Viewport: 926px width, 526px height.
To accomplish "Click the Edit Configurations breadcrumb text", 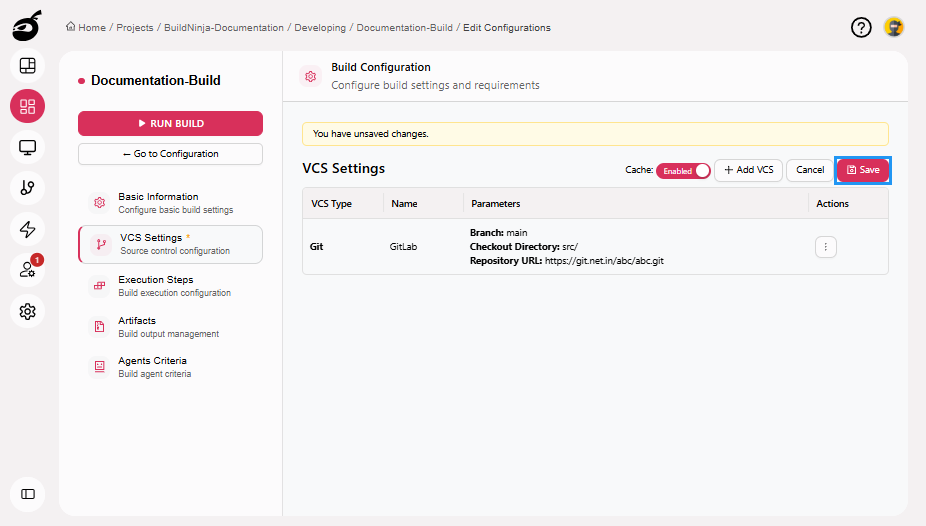I will coord(507,28).
